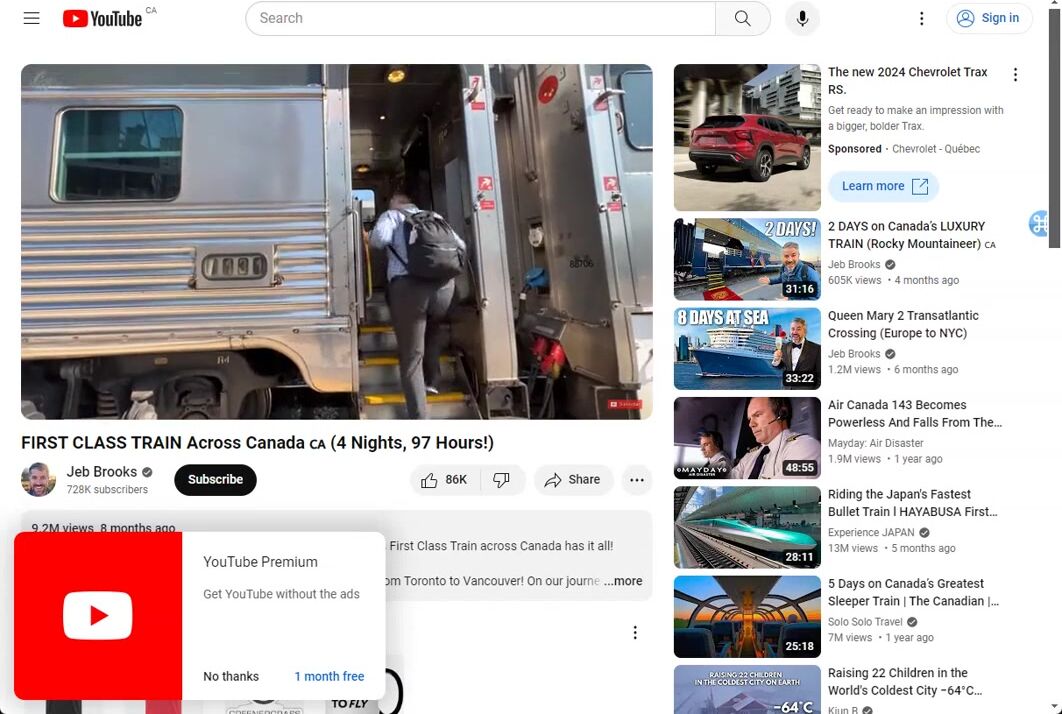Open 'Raising 22 Children' video title
The image size is (1062, 714).
(905, 682)
